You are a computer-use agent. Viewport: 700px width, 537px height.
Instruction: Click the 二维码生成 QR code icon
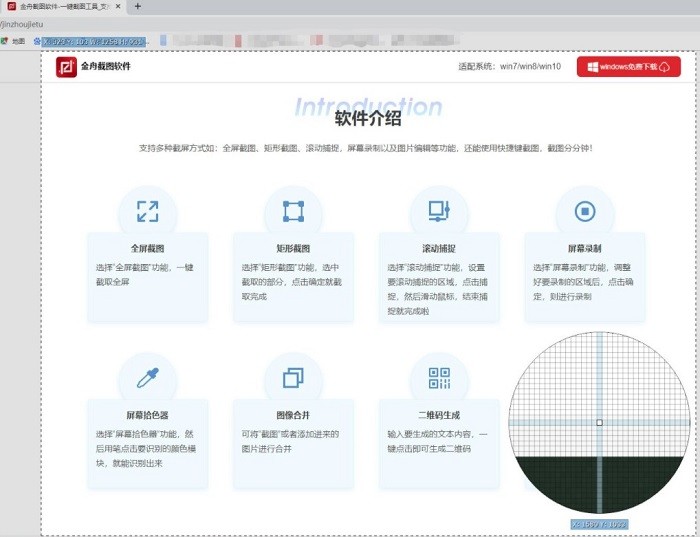439,378
